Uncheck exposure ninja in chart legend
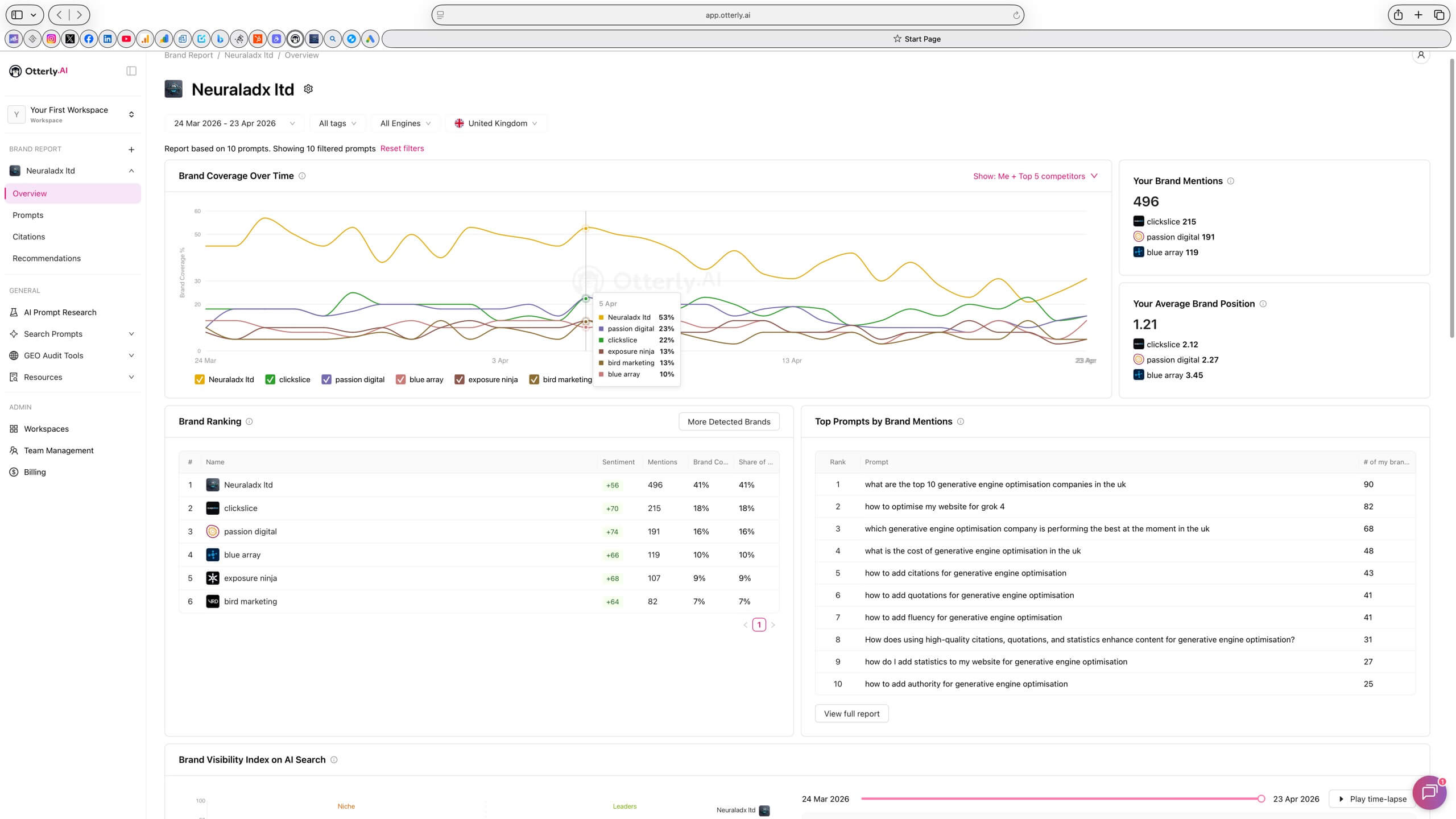This screenshot has height=819, width=1456. (x=460, y=379)
